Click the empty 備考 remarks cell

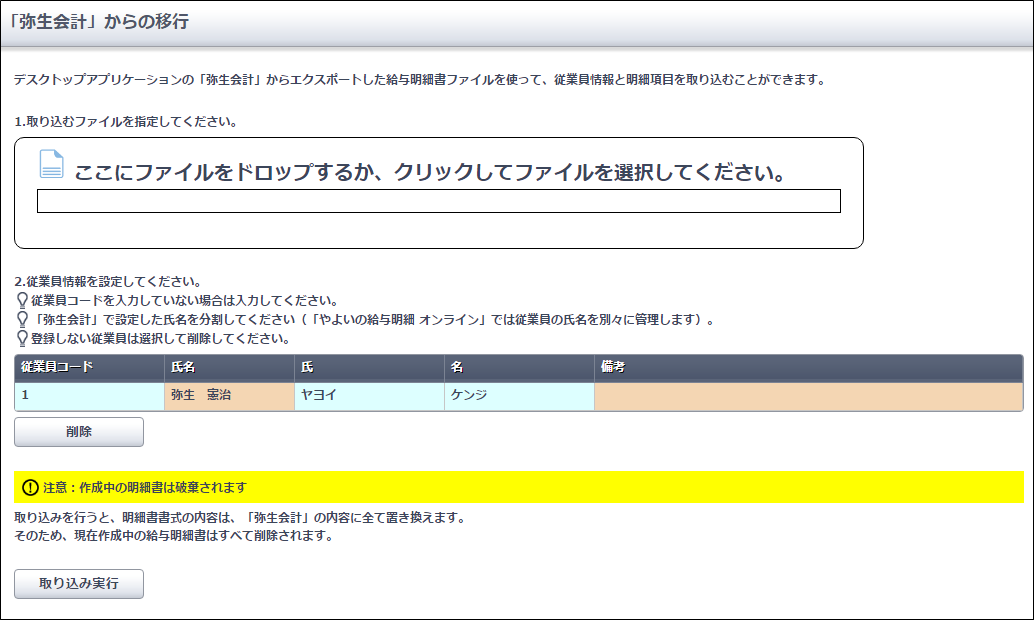[809, 396]
